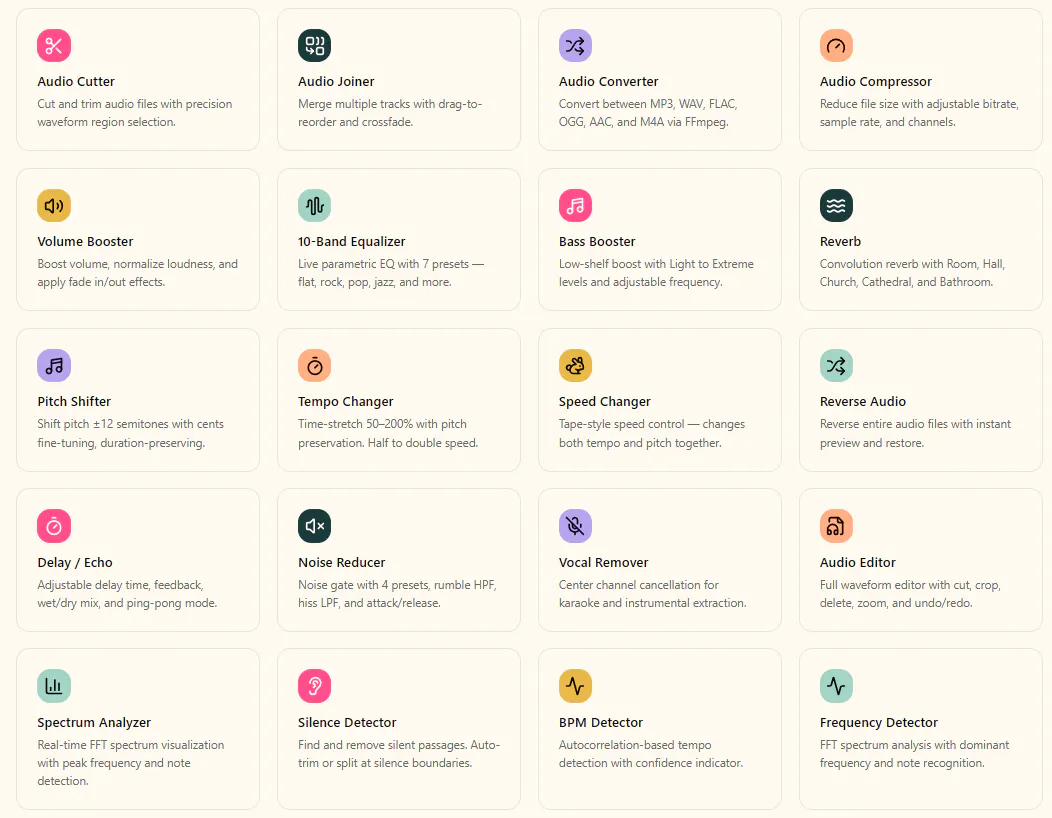The width and height of the screenshot is (1052, 818).
Task: Click 'Cut and trim audio files' description
Action: tap(135, 113)
